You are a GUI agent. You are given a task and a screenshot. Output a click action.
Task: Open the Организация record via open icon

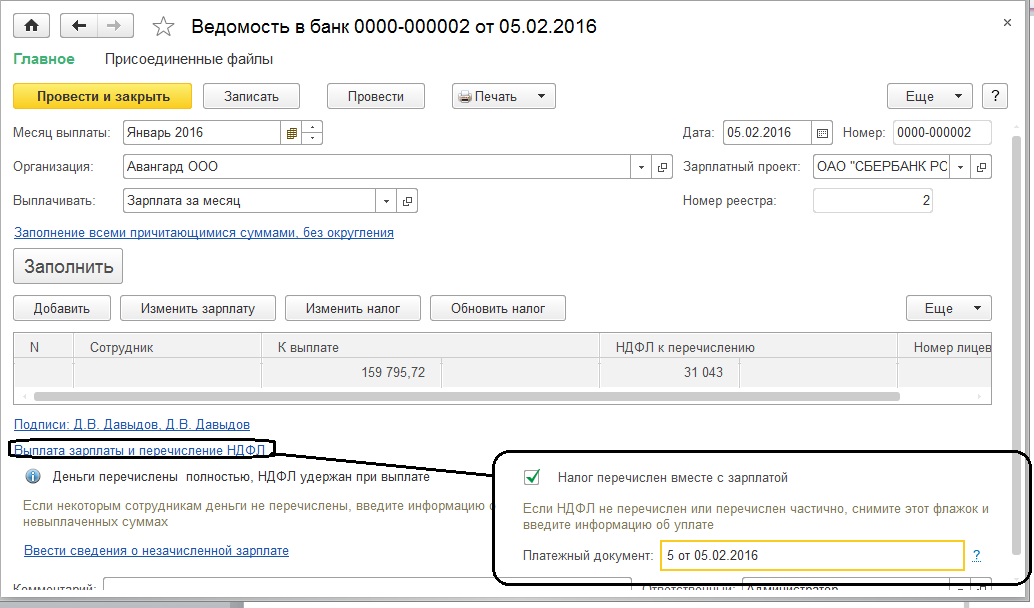662,167
